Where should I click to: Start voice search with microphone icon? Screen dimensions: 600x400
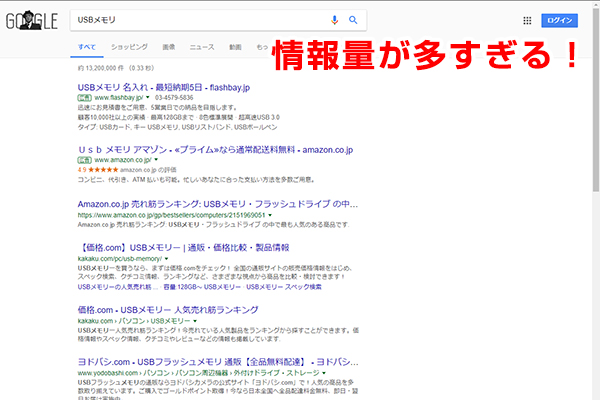pyautogui.click(x=334, y=20)
